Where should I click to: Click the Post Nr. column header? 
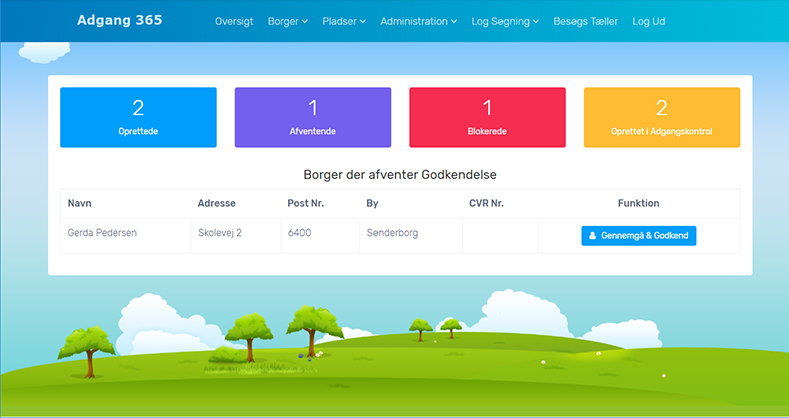point(304,203)
